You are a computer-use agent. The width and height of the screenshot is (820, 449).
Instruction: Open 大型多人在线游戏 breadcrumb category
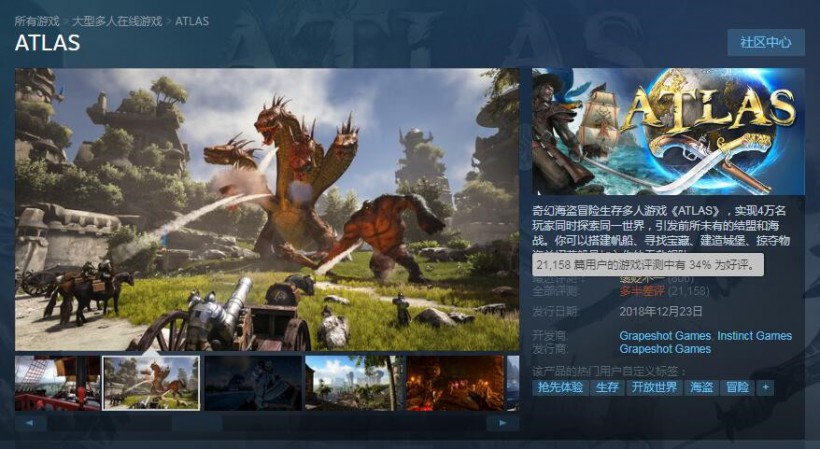click(117, 21)
